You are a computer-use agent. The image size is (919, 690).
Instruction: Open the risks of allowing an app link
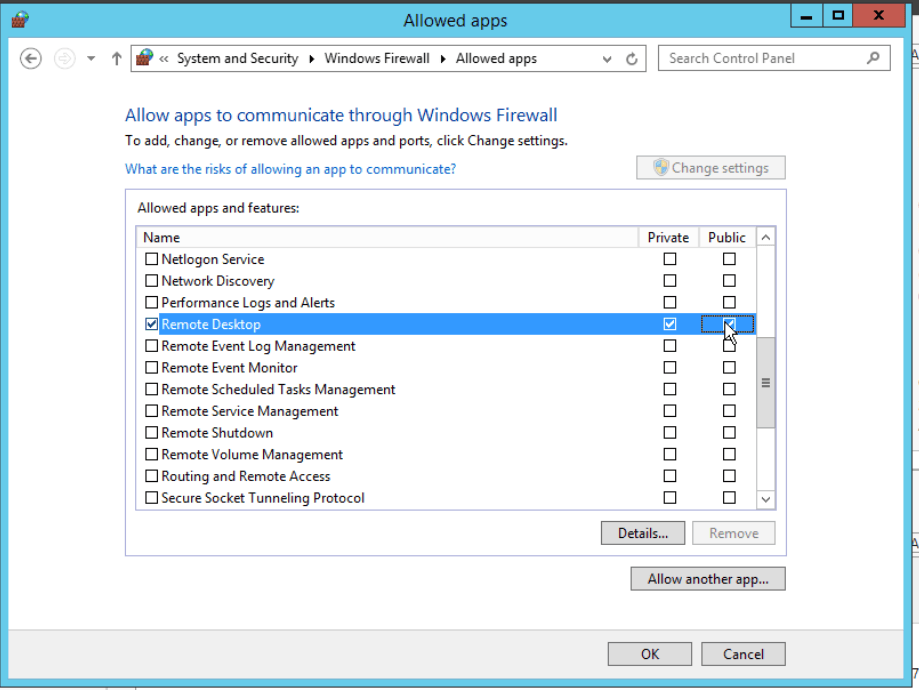290,169
